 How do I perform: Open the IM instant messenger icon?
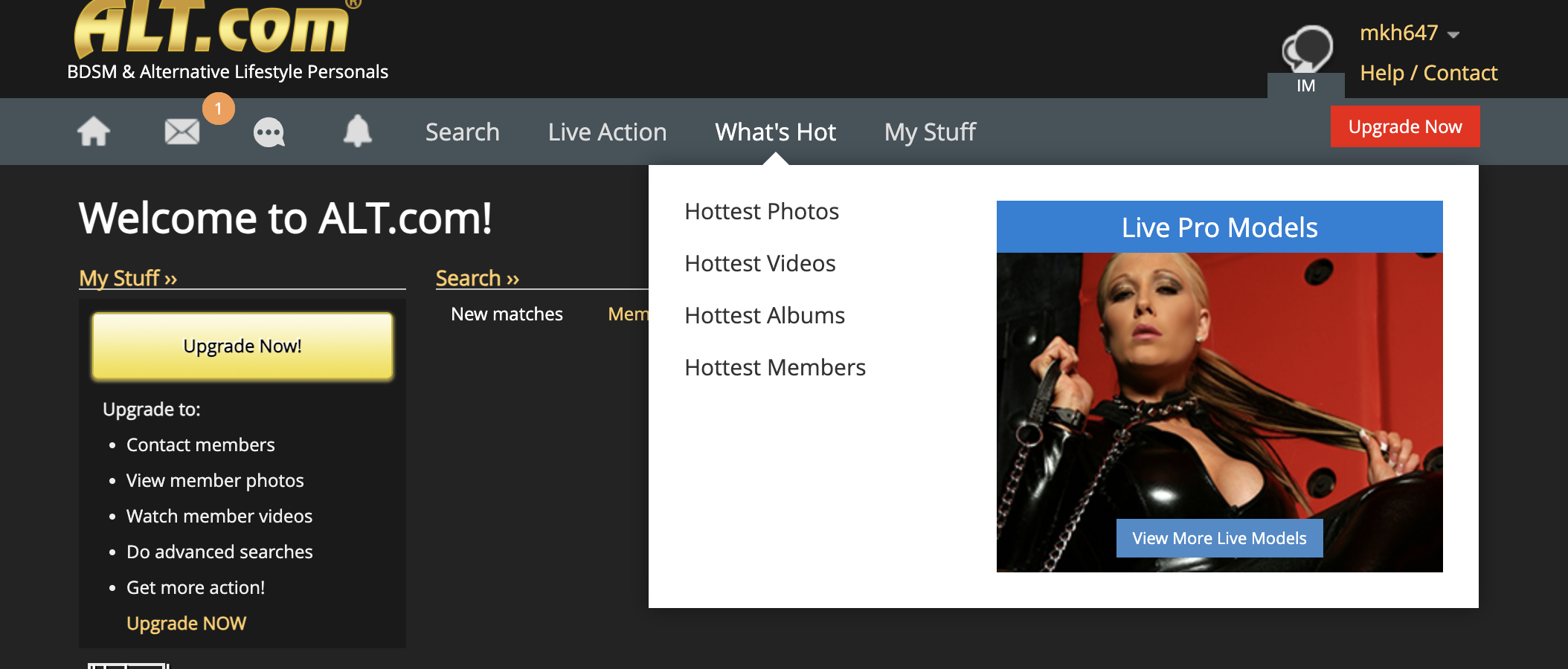pyautogui.click(x=1306, y=59)
